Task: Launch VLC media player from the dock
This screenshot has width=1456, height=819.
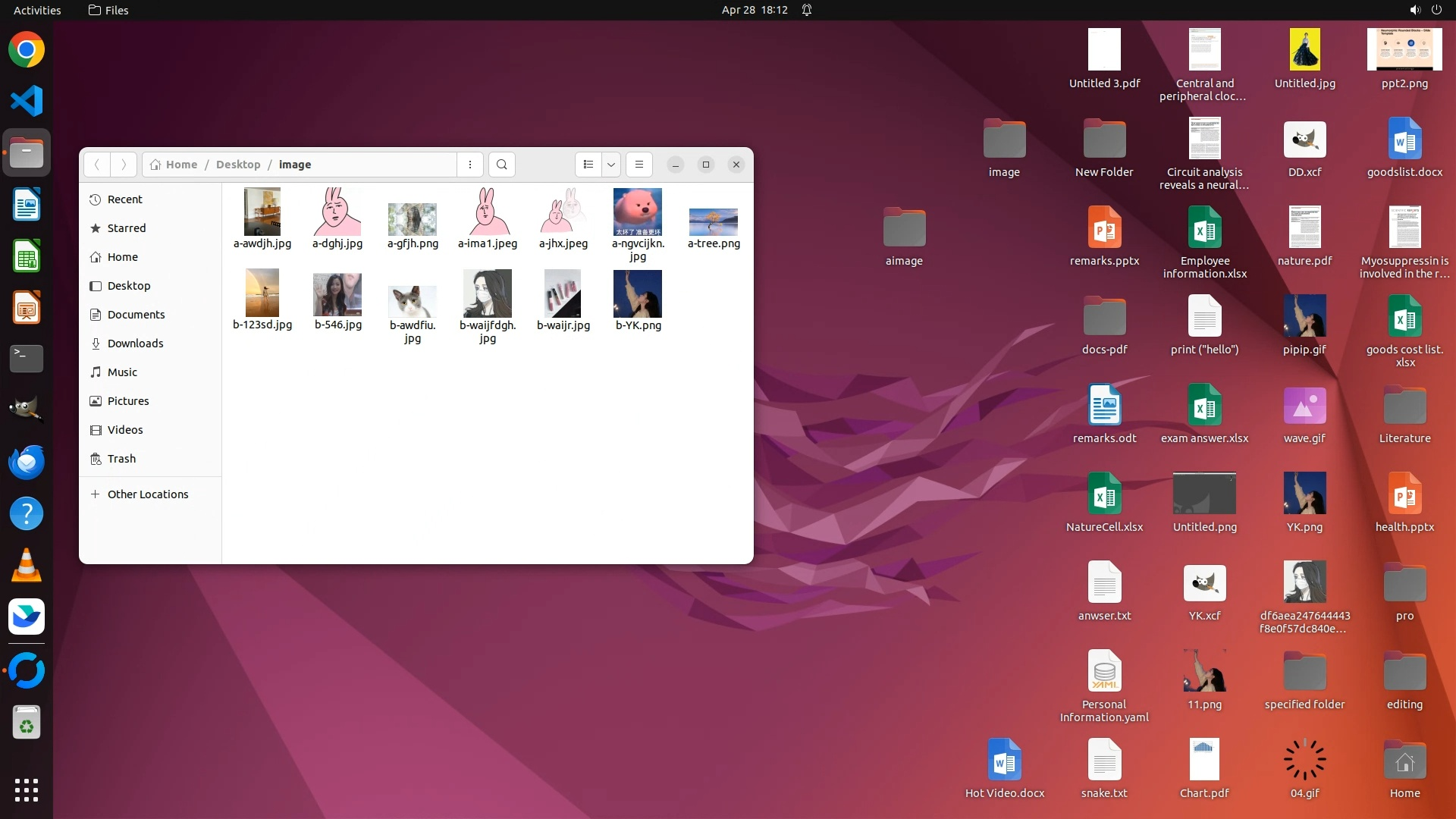Action: pos(27,565)
